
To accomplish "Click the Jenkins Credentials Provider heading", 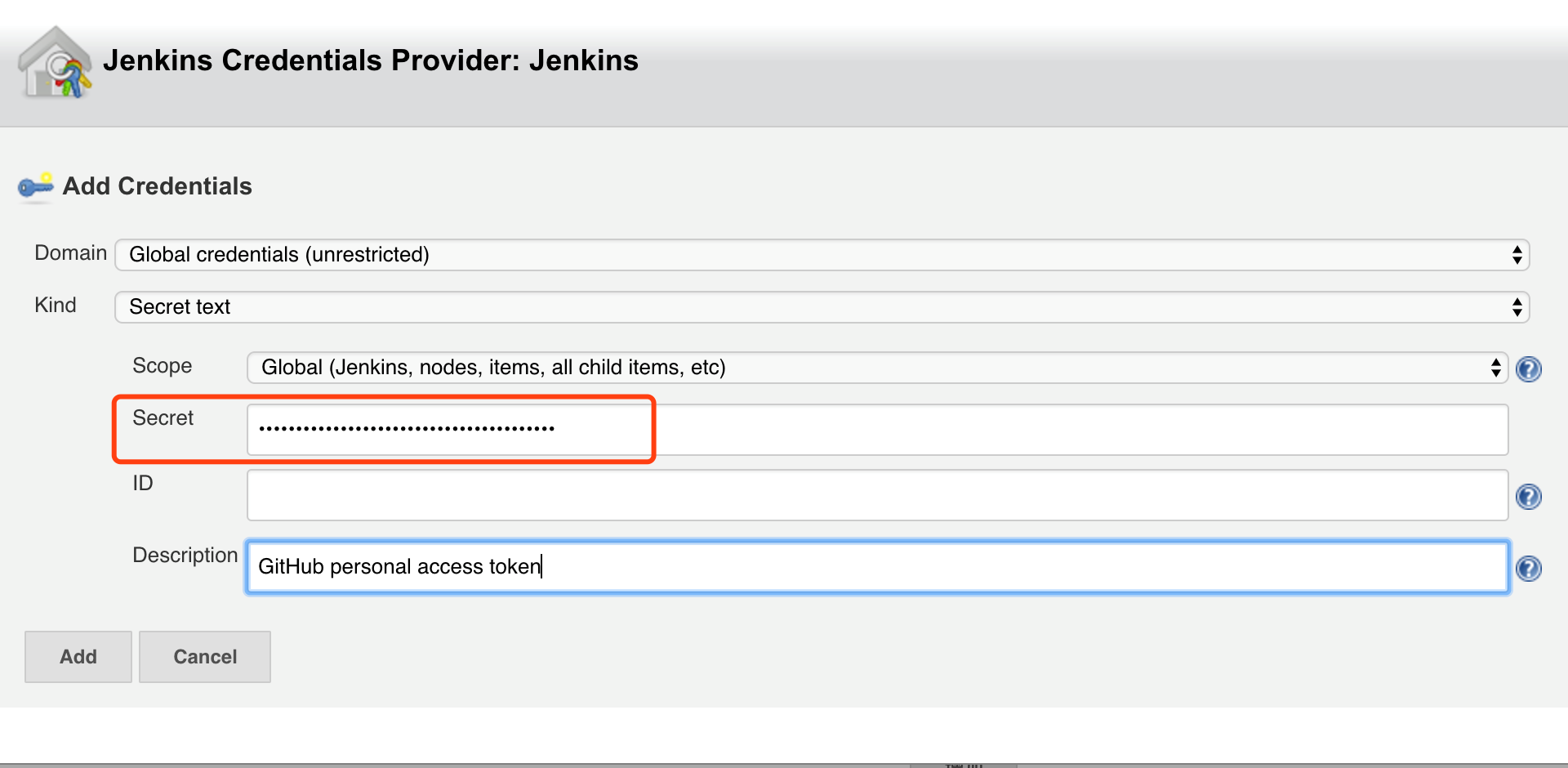I will (x=371, y=60).
